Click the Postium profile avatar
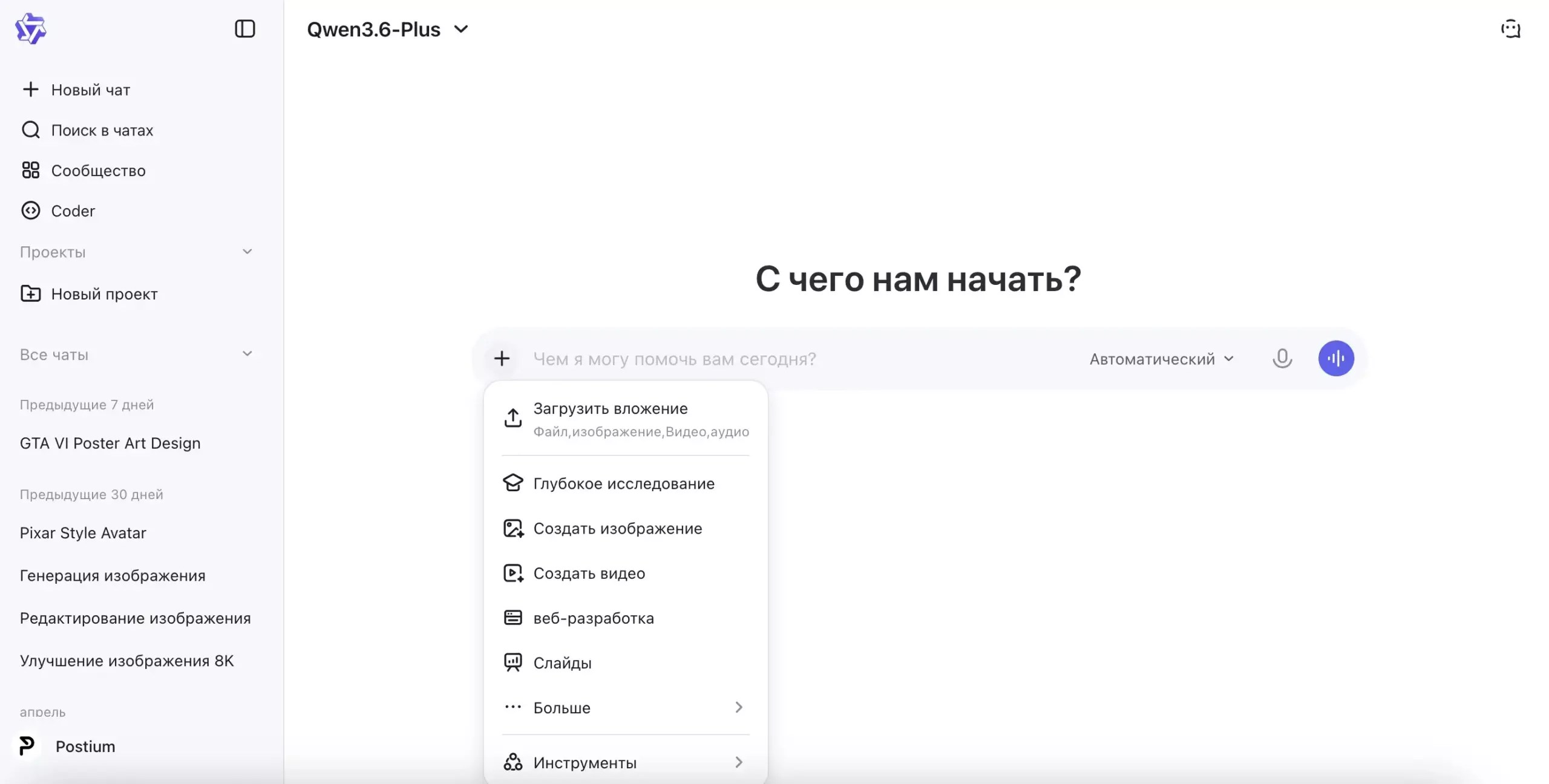This screenshot has width=1549, height=784. coord(27,746)
